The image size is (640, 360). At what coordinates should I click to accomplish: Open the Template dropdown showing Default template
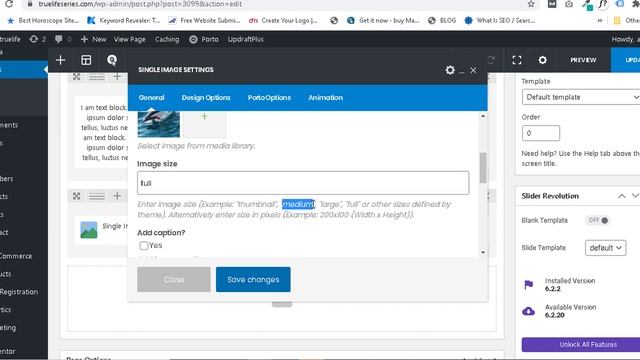pos(581,97)
